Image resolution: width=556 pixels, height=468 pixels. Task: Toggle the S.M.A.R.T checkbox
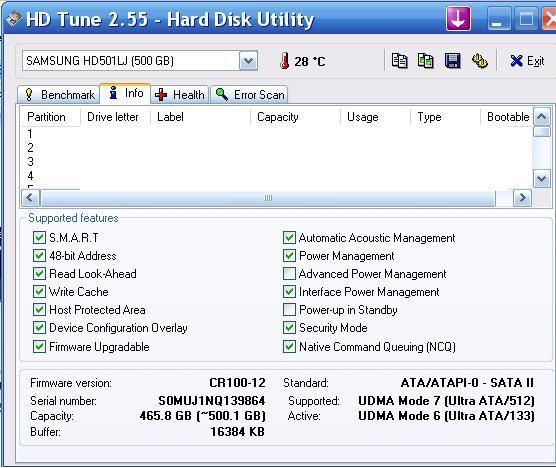point(39,238)
